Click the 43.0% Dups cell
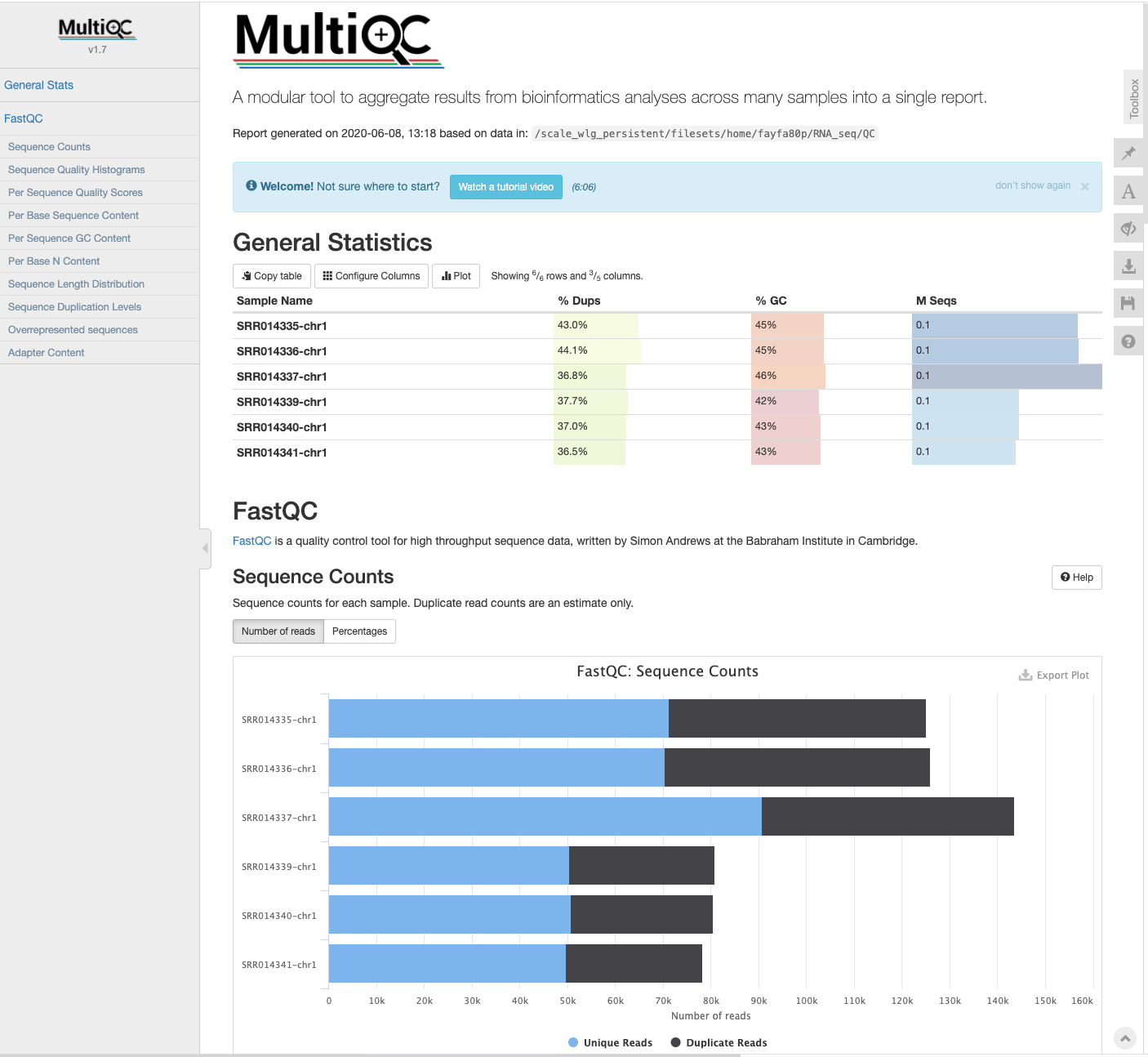This screenshot has height=1057, width=1148. pyautogui.click(x=652, y=325)
